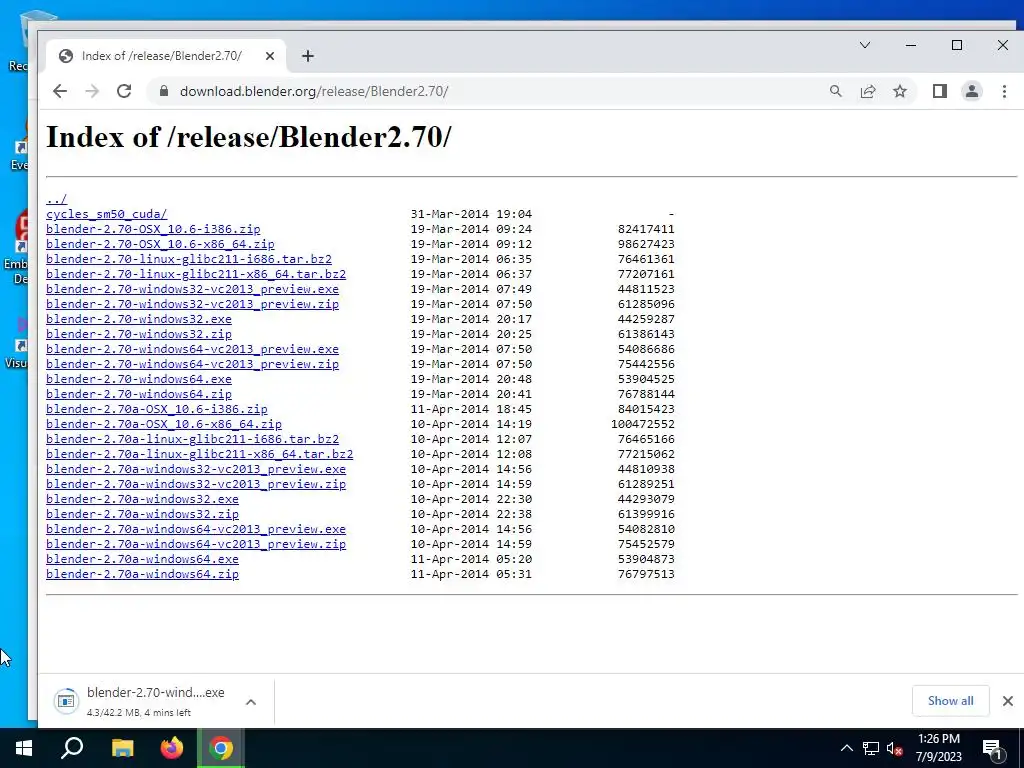Launch Firefox from taskbar
1024x768 pixels.
(172, 748)
